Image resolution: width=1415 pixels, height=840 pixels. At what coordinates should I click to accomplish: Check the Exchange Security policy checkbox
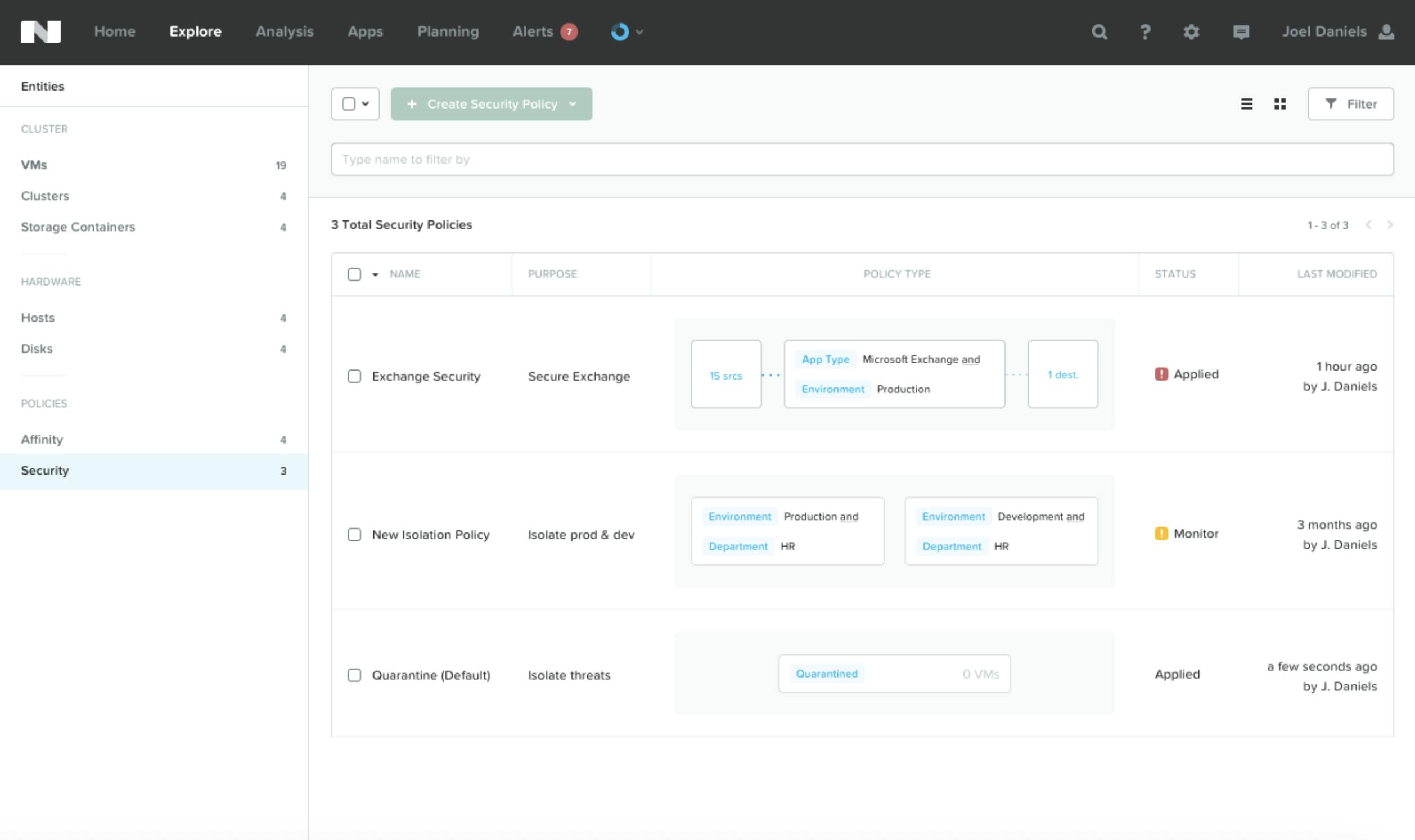[354, 376]
